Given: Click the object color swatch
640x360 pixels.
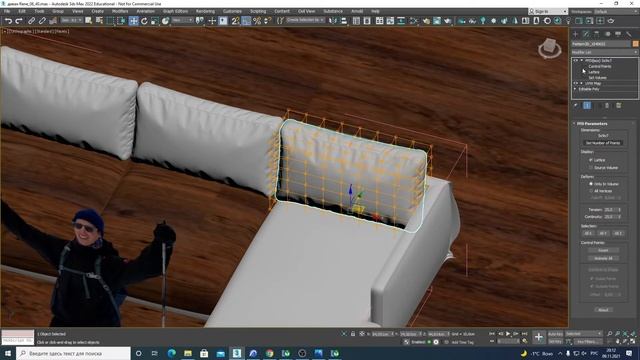Looking at the screenshot, I should tap(636, 44).
